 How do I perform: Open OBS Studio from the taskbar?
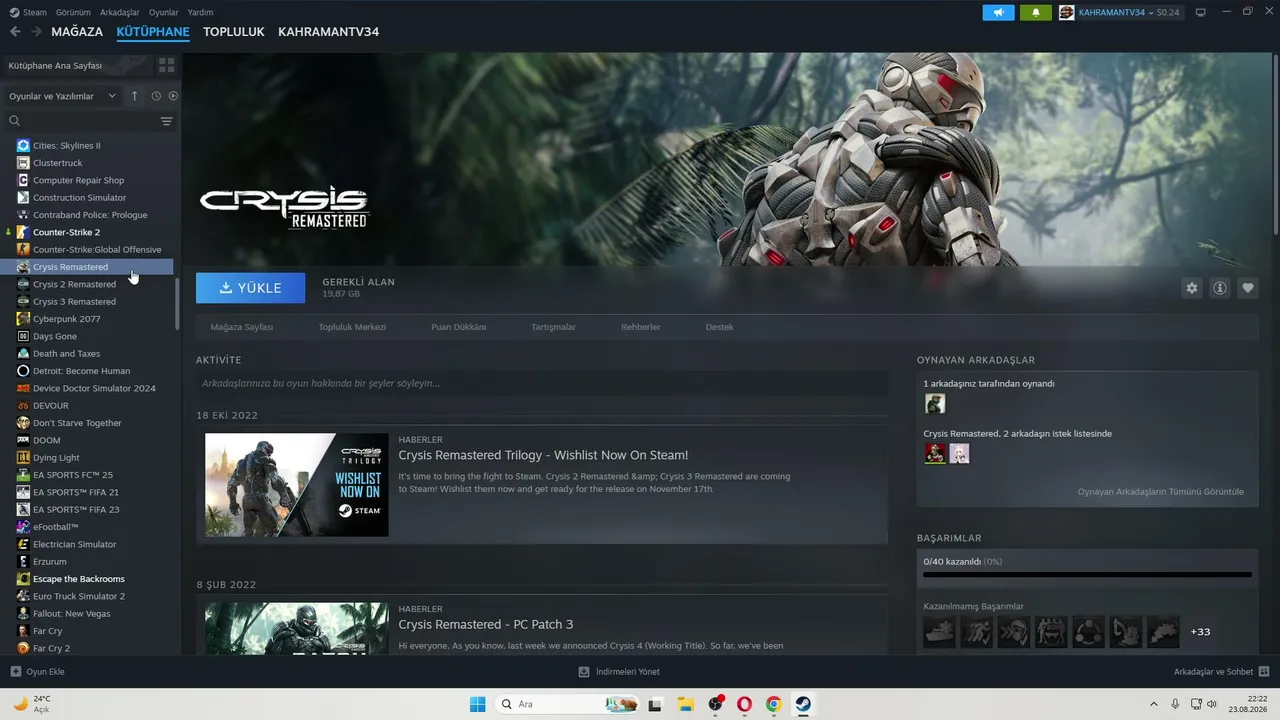(715, 704)
